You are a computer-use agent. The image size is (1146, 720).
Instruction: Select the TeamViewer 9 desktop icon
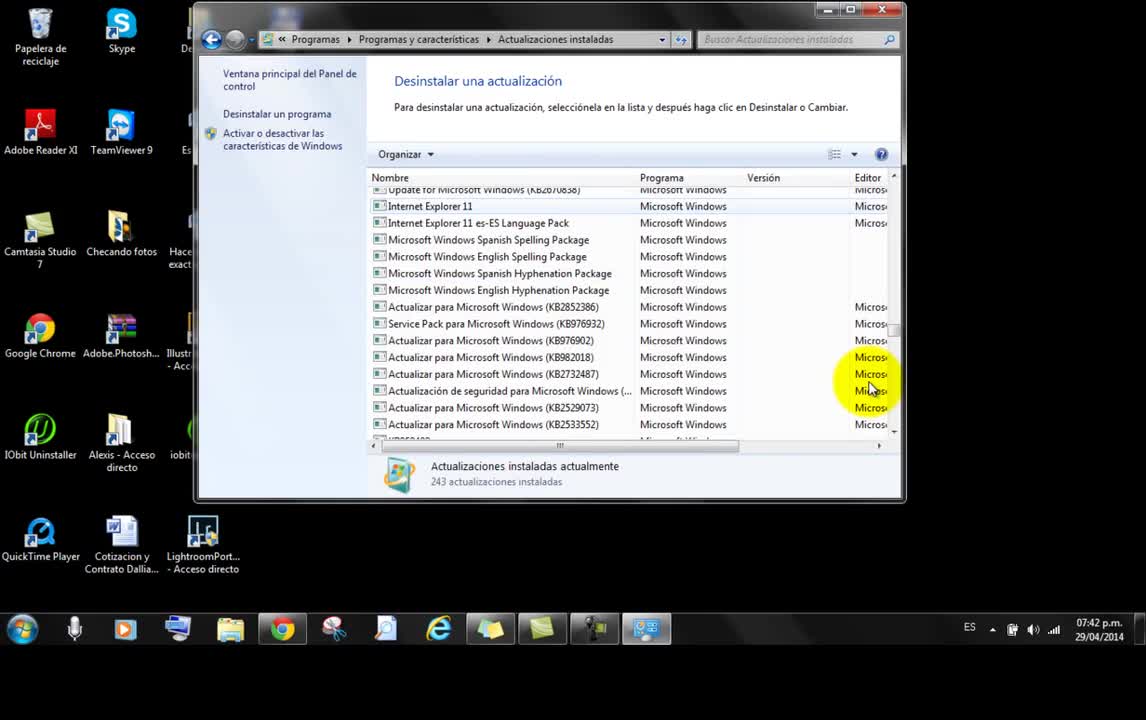[121, 132]
